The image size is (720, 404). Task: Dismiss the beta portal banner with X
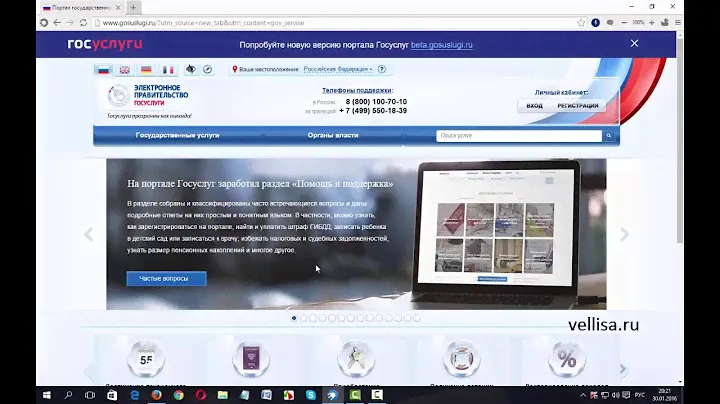634,44
